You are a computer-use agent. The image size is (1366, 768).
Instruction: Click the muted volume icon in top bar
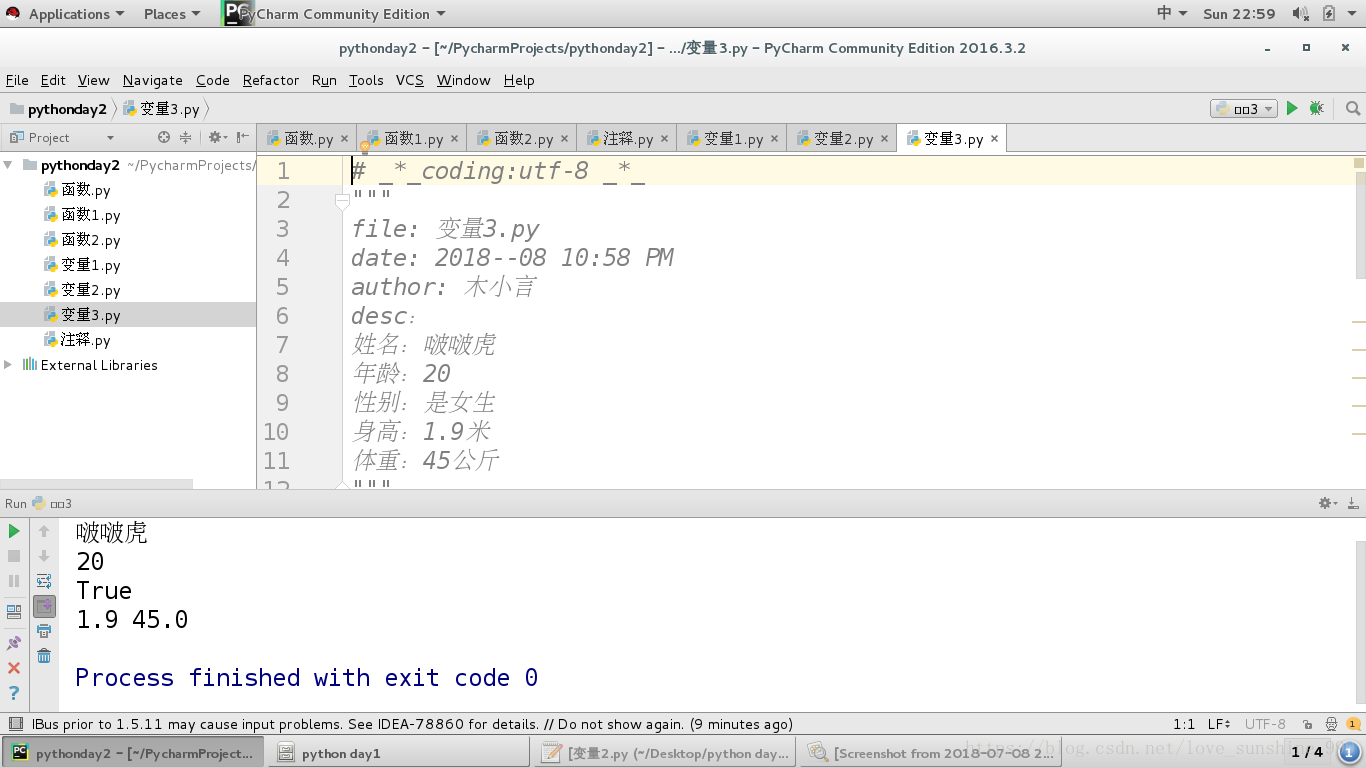[1300, 14]
